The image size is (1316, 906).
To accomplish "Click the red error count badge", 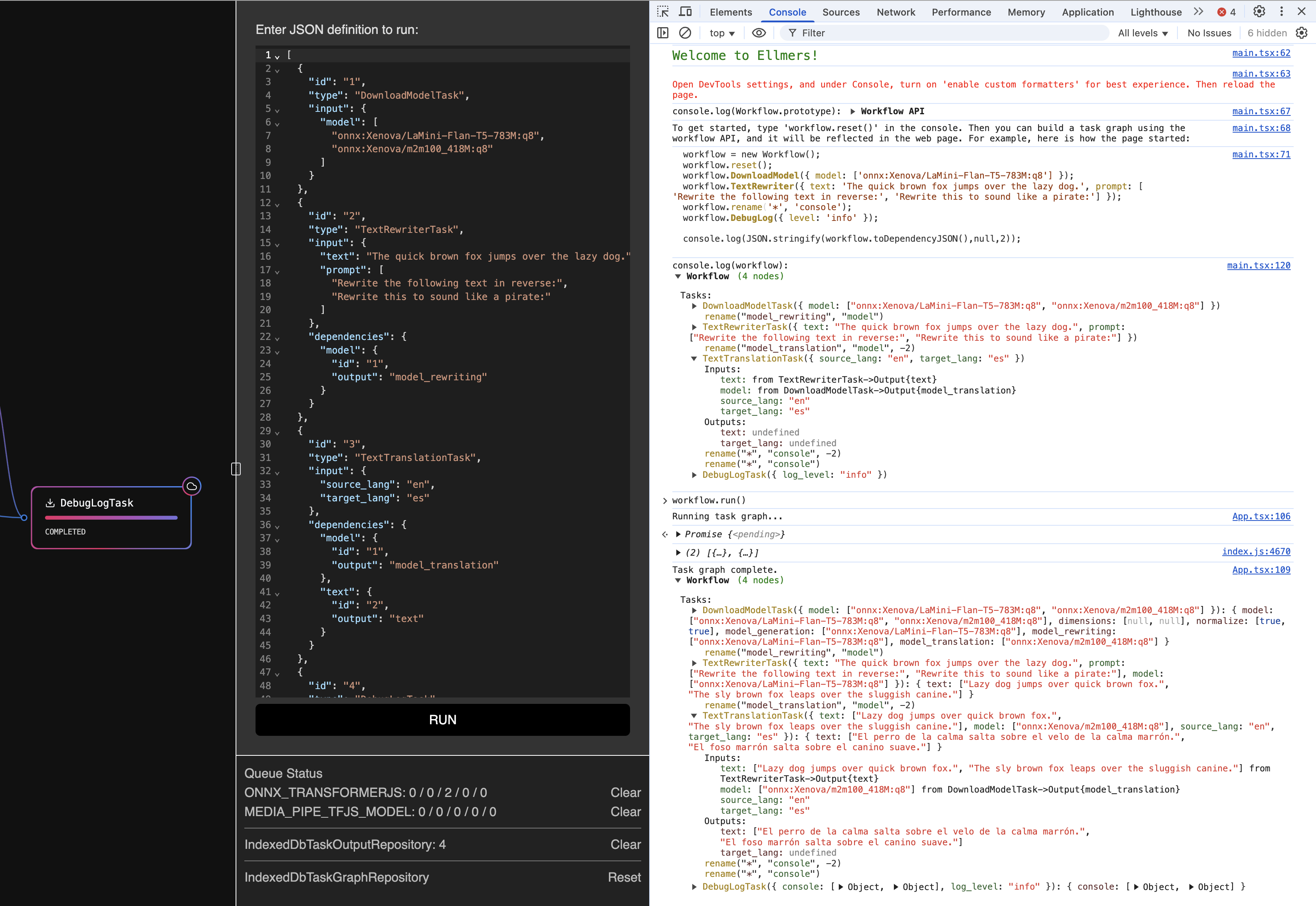I will (1227, 12).
